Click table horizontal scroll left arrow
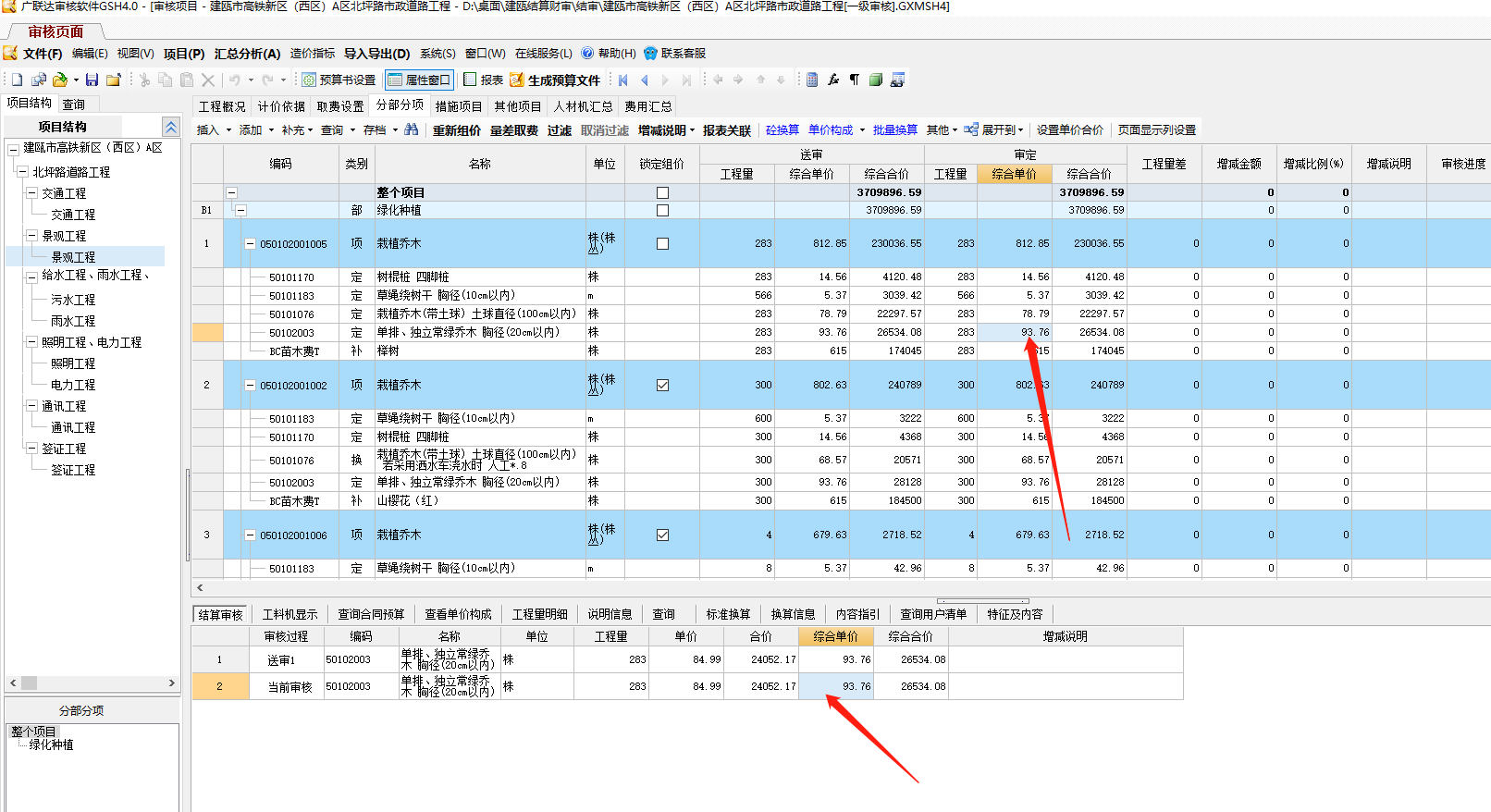 pyautogui.click(x=200, y=587)
